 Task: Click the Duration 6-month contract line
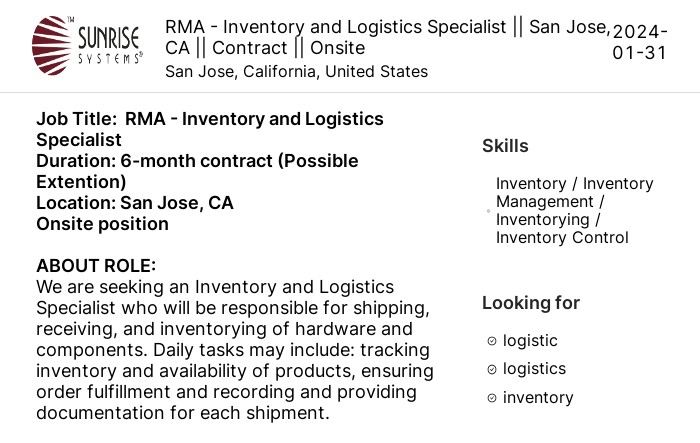click(197, 171)
